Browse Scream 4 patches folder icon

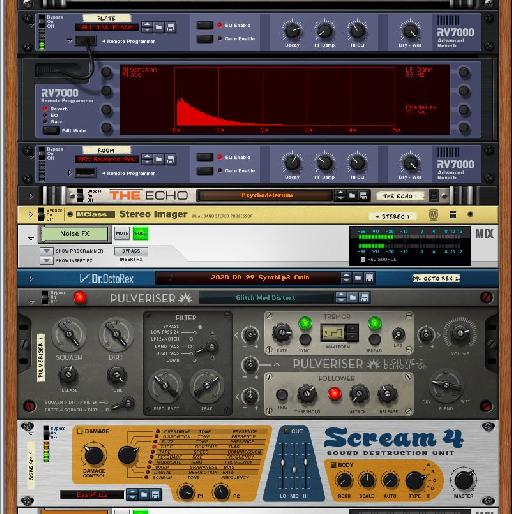(144, 494)
